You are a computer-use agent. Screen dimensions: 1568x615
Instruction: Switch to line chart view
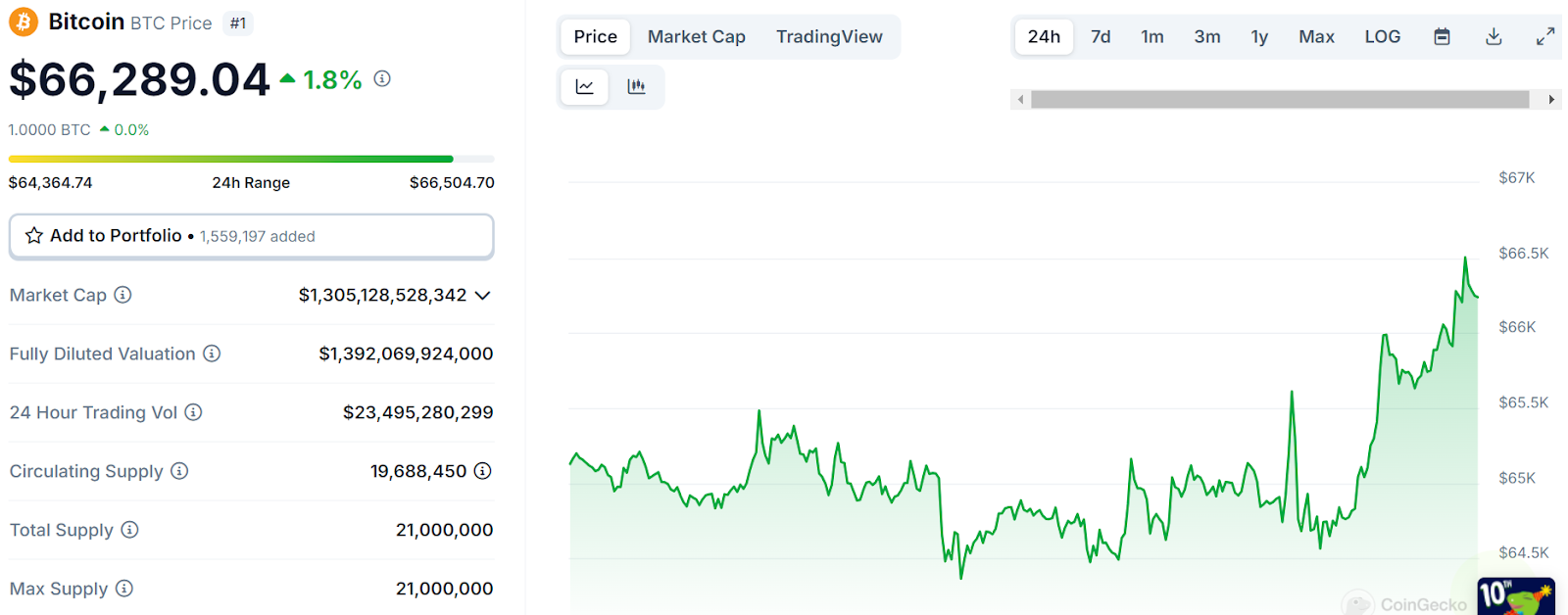tap(585, 86)
